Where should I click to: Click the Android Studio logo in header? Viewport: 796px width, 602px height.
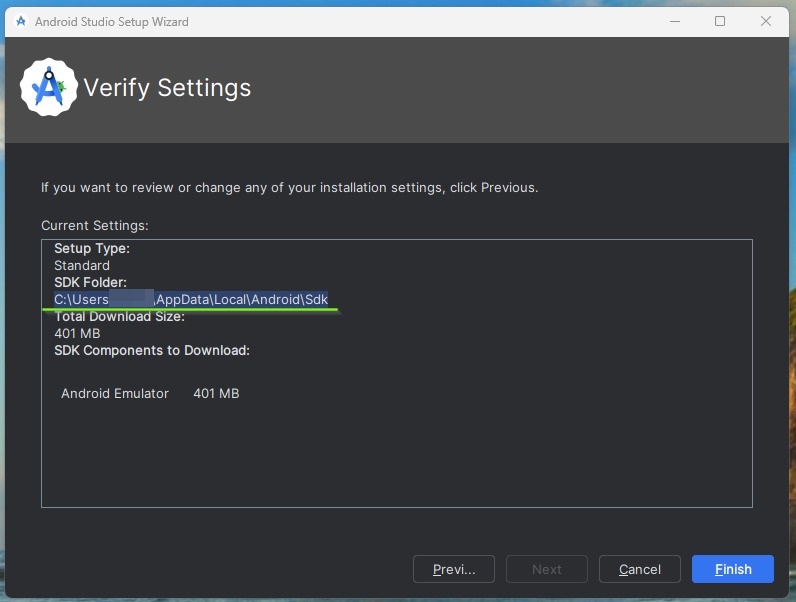point(49,87)
